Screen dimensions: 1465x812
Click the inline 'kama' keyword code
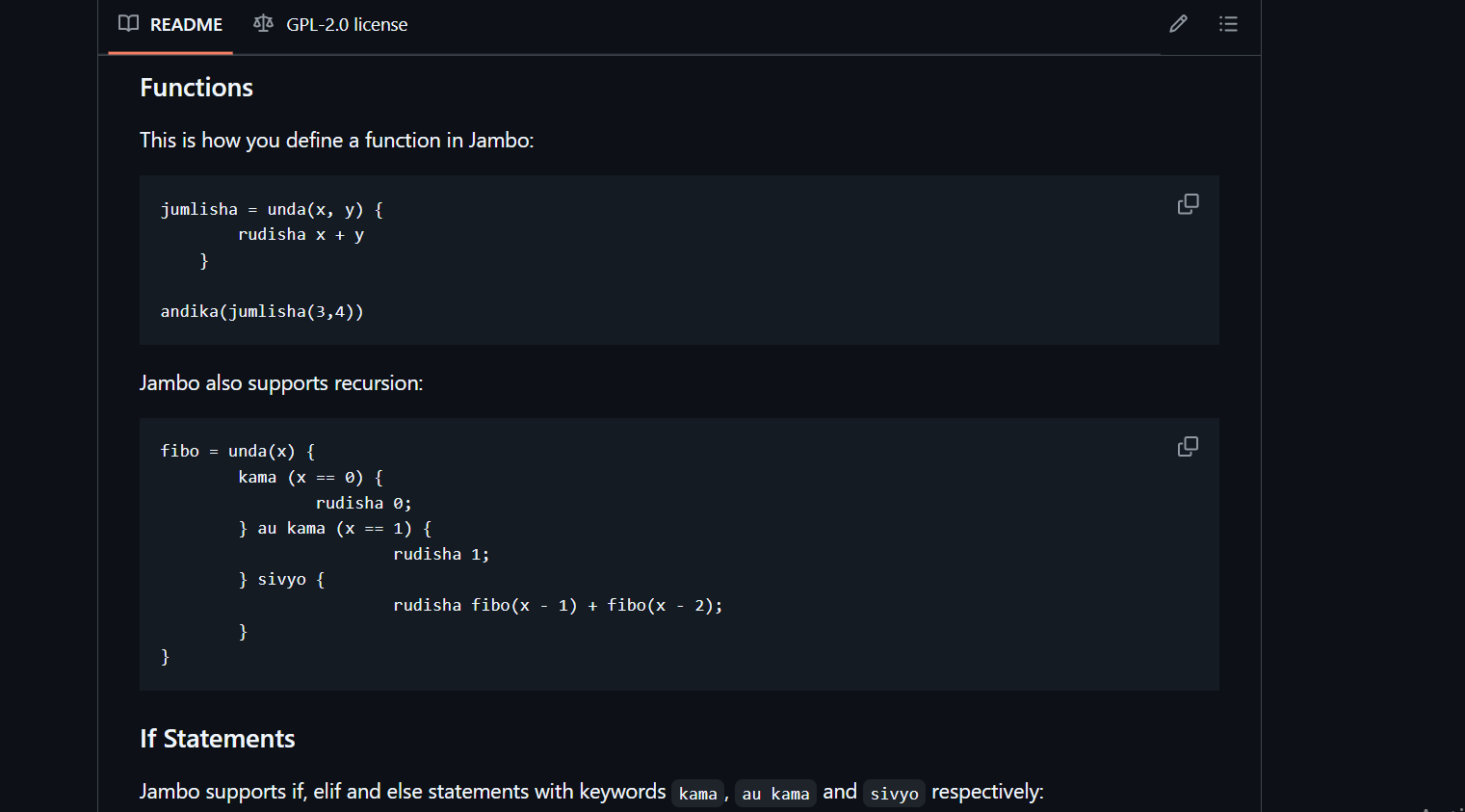click(697, 794)
